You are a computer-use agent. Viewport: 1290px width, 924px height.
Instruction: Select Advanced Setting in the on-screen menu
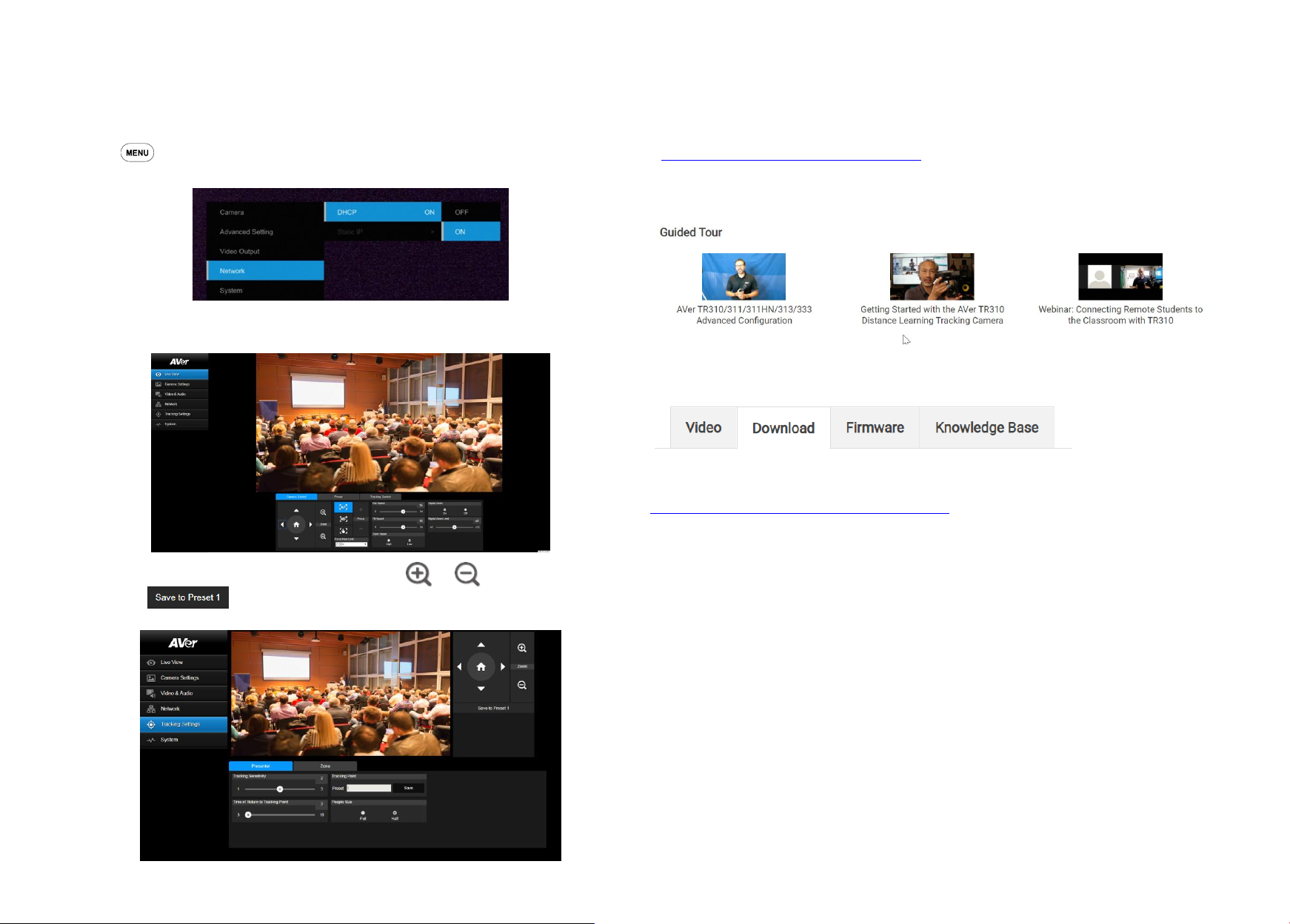click(x=265, y=232)
